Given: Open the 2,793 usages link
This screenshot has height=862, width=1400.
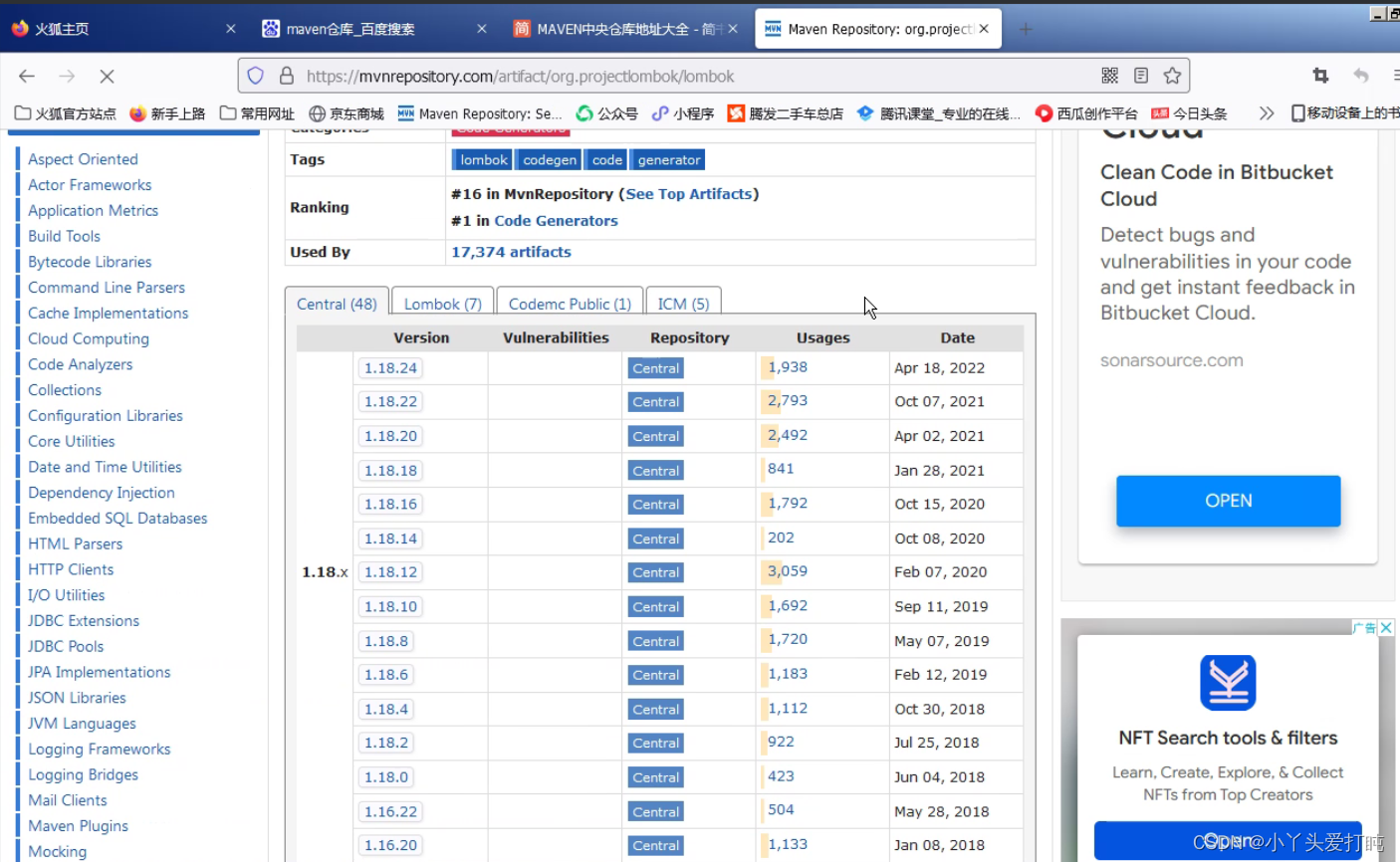Looking at the screenshot, I should pyautogui.click(x=788, y=400).
